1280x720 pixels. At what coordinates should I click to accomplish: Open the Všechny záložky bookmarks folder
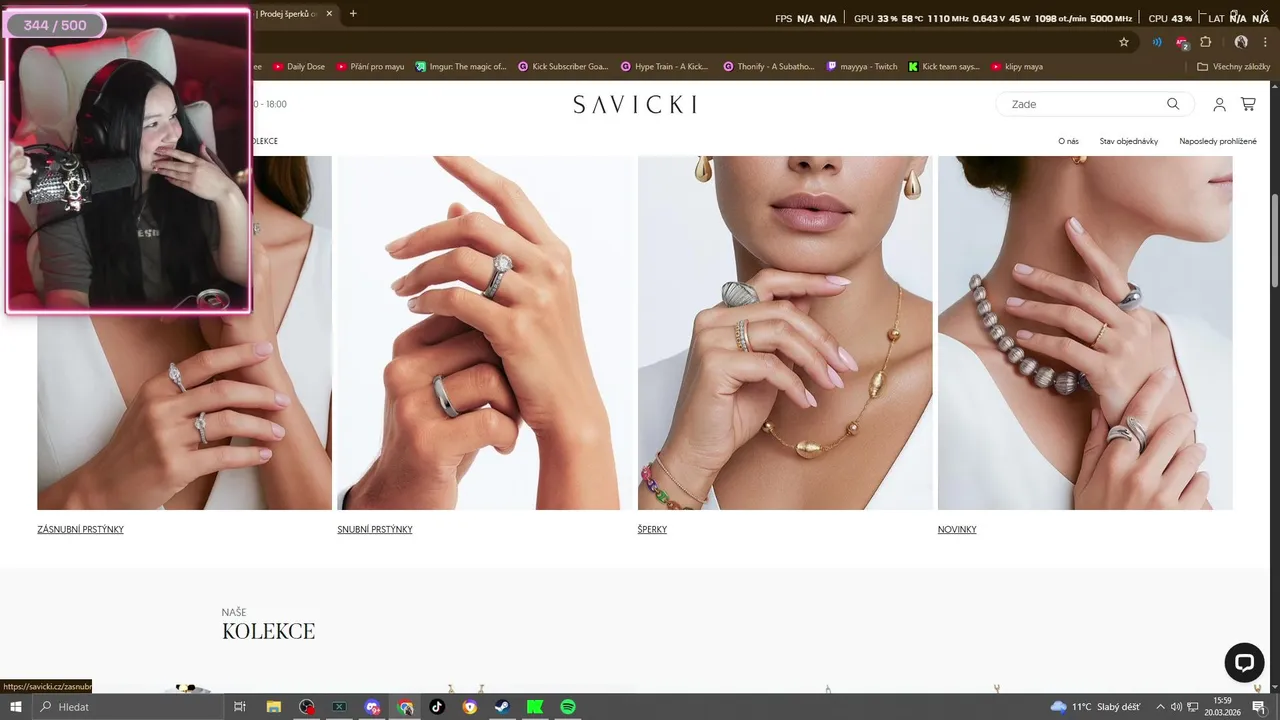(1233, 67)
